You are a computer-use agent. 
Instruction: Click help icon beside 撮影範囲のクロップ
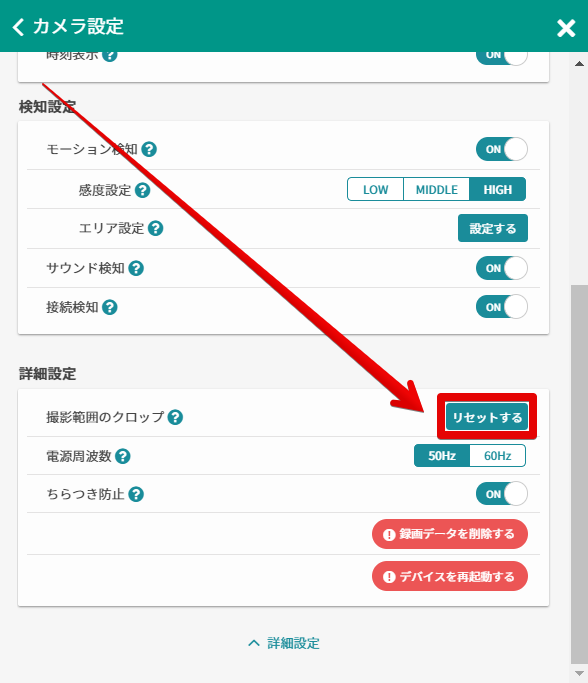175,417
